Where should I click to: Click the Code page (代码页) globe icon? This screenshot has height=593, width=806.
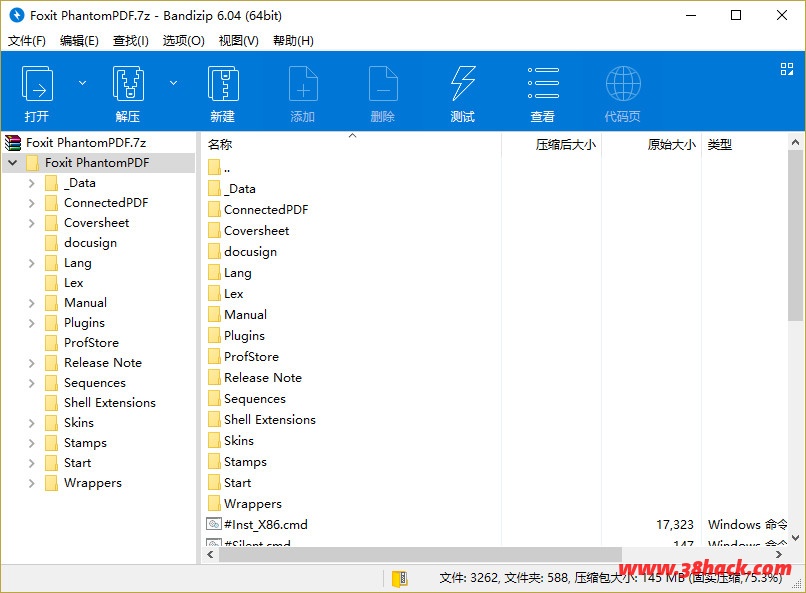pos(623,83)
